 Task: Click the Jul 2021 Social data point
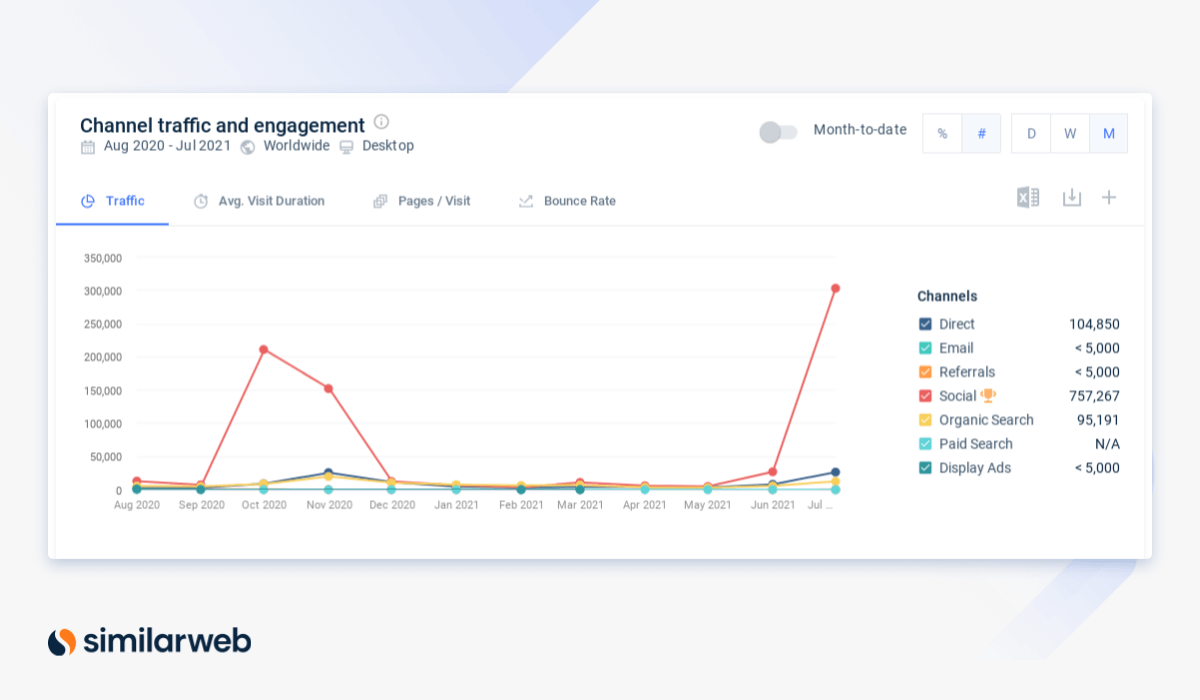tap(835, 288)
